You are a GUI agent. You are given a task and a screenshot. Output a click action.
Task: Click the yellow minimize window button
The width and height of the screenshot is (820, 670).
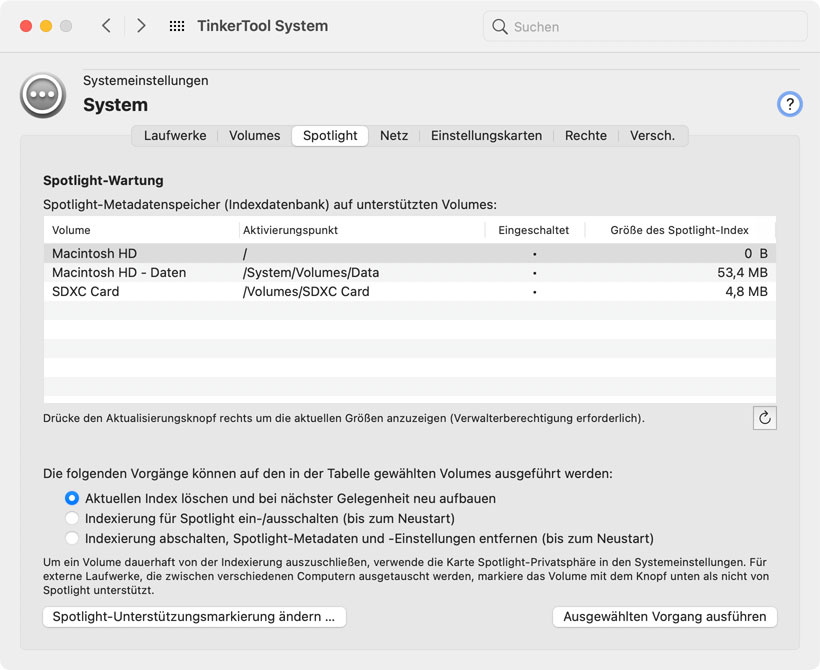(x=46, y=26)
